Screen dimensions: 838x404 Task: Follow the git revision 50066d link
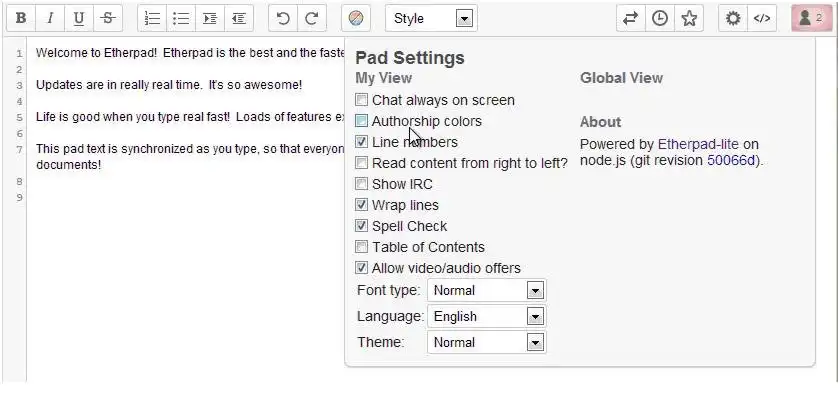[733, 160]
